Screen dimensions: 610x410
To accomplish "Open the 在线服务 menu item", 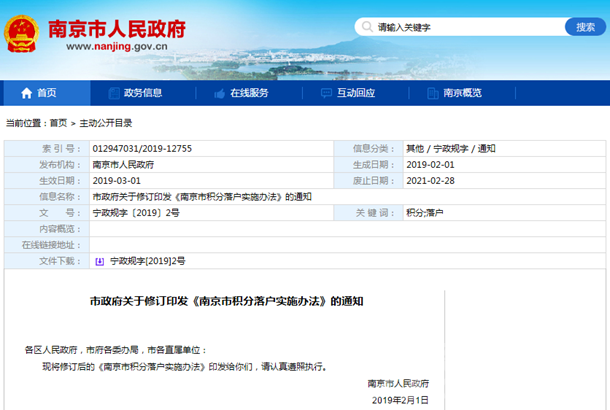I will [x=249, y=93].
